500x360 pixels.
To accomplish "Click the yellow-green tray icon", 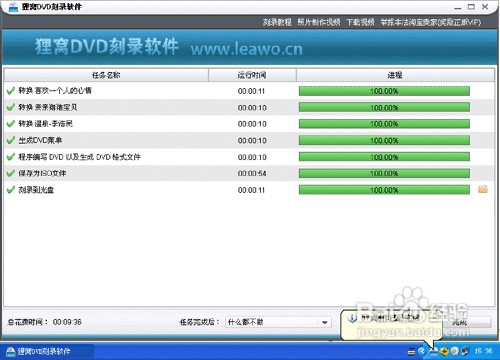I will tap(444, 351).
